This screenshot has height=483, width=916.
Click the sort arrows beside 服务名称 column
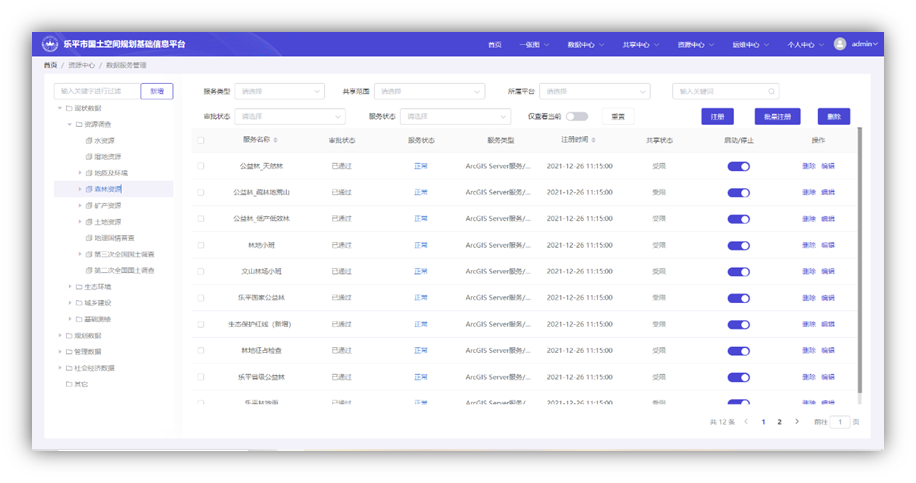[276, 140]
